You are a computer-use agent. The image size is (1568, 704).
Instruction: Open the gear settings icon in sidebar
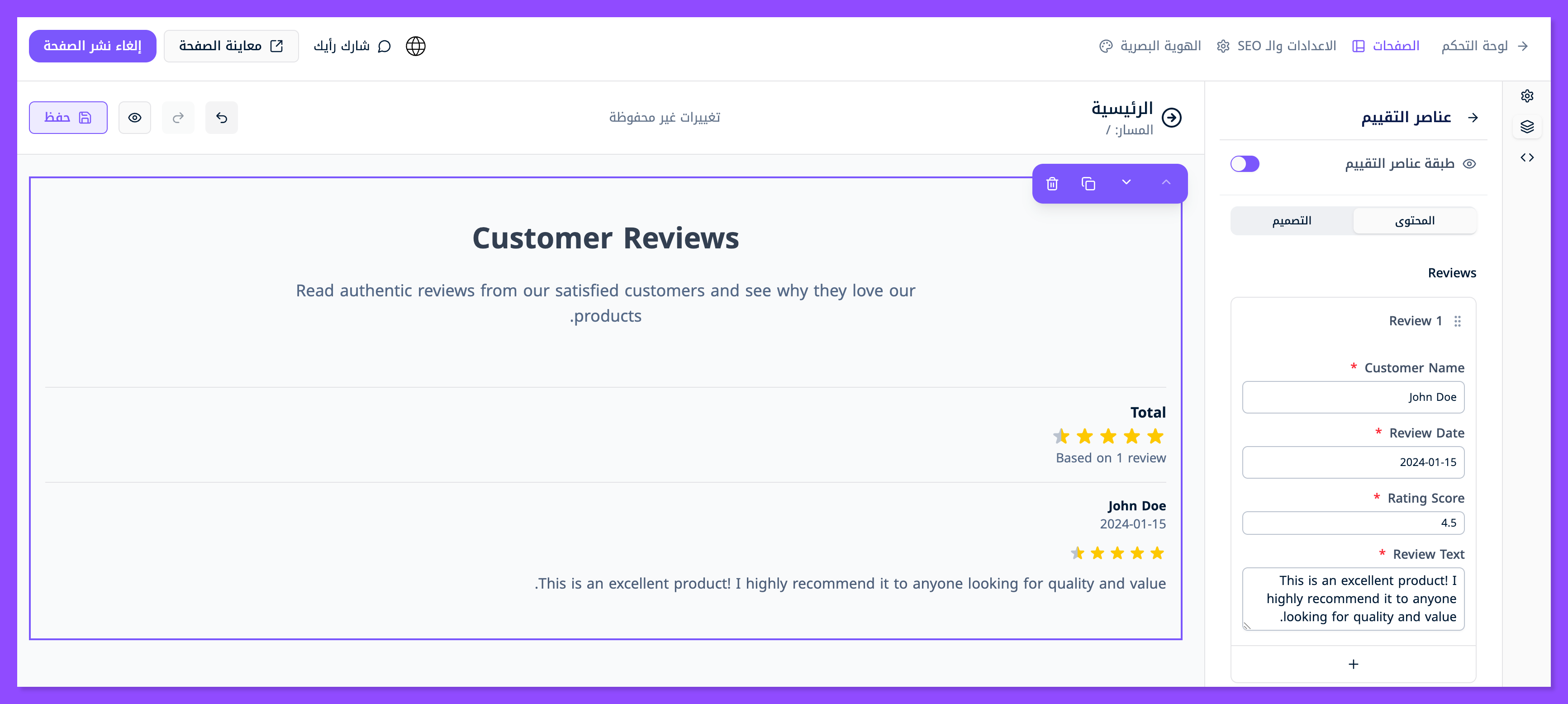[1527, 95]
